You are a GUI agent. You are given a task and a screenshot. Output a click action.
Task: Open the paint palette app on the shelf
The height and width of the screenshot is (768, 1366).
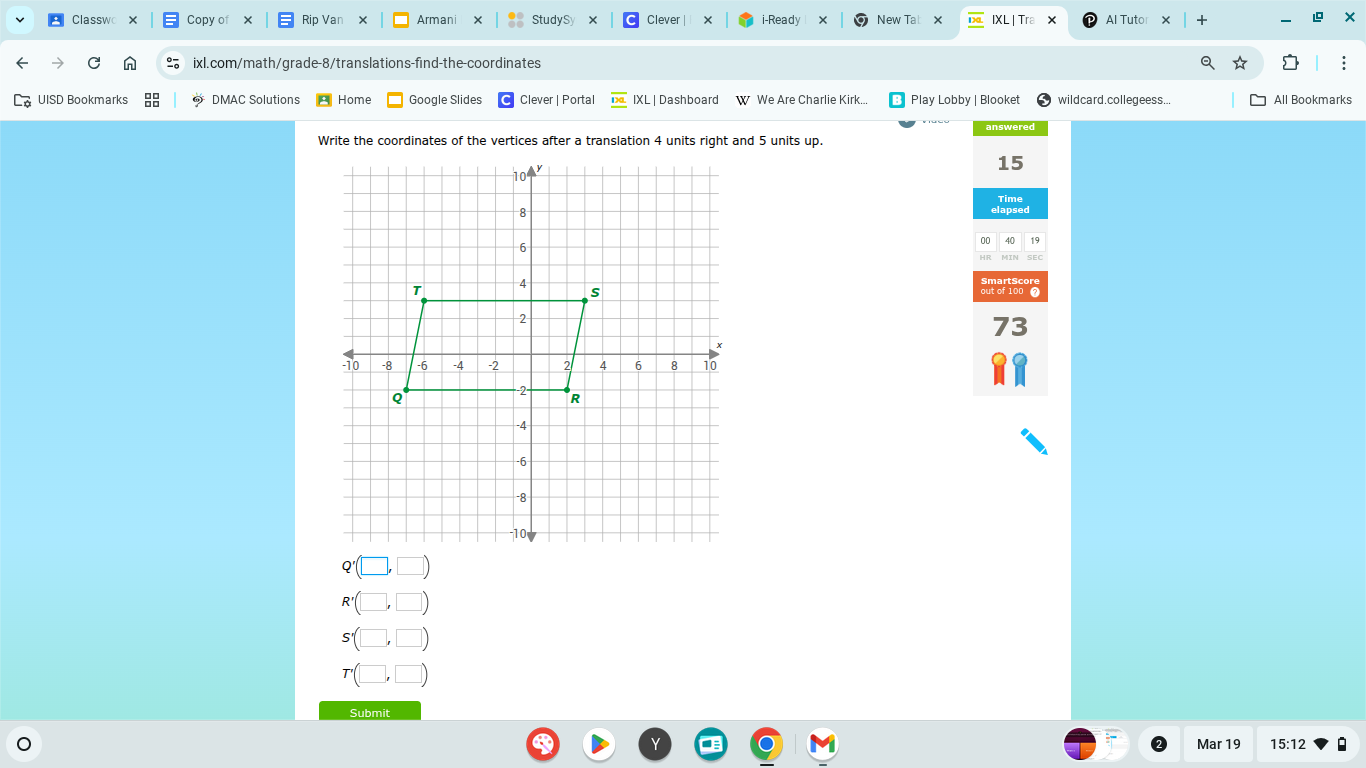pyautogui.click(x=543, y=744)
